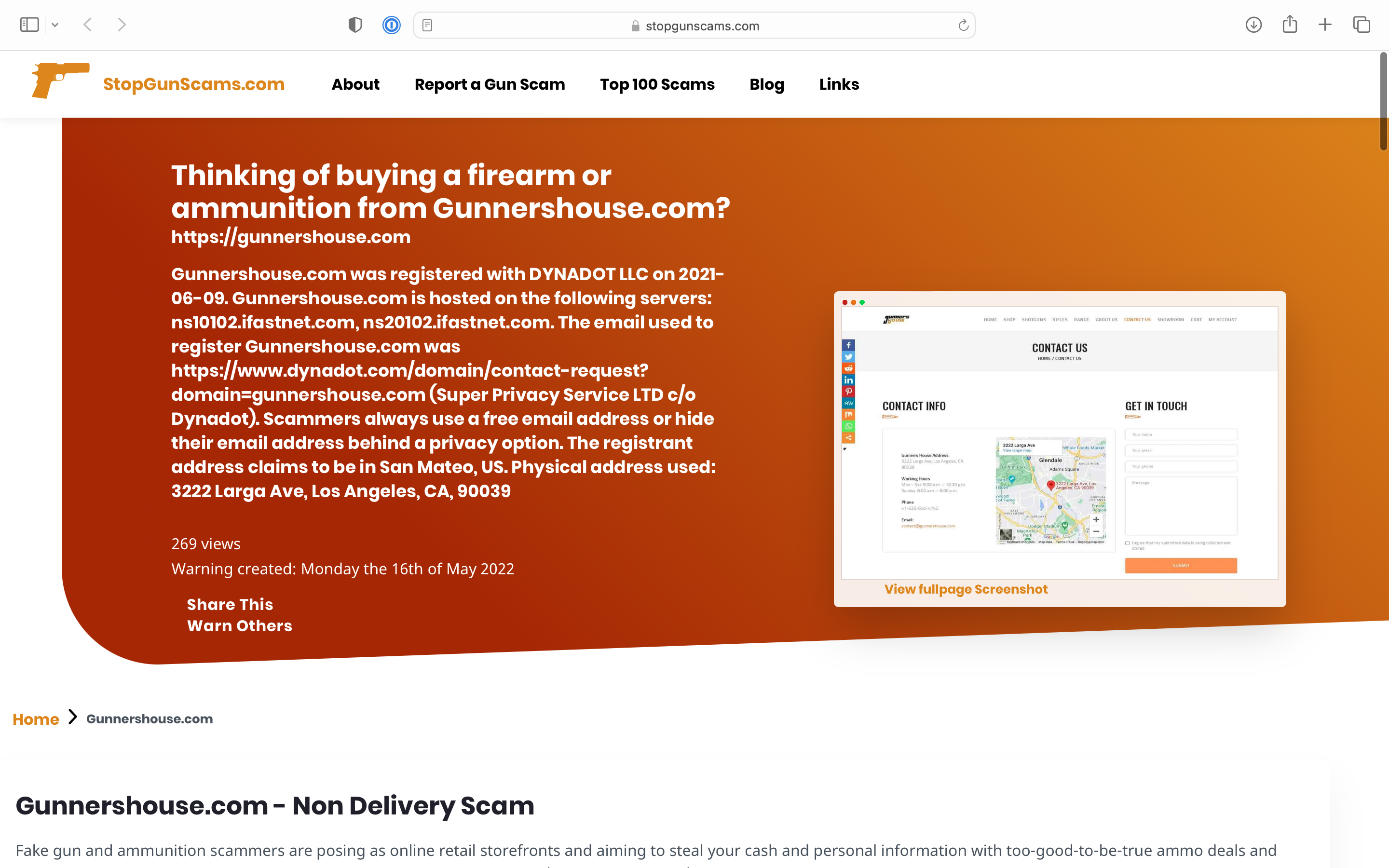The image size is (1389, 868).
Task: Toggle the Safari sidebar button
Action: 29,25
